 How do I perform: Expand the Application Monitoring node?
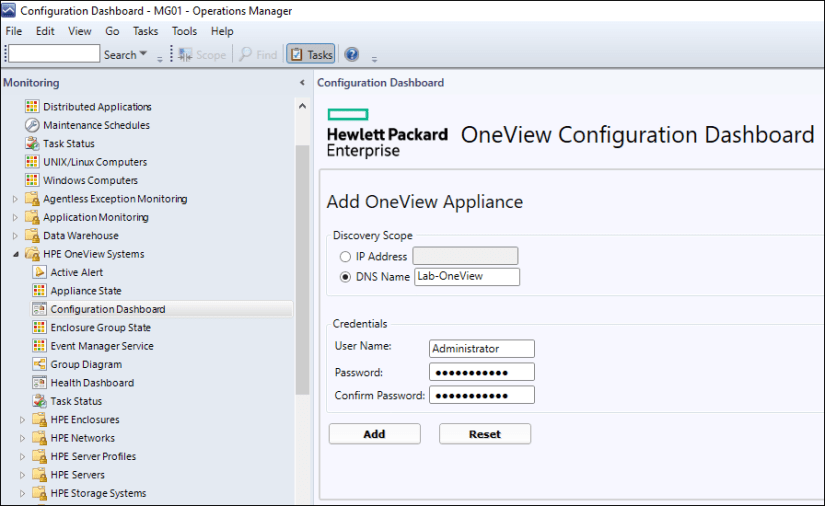15,217
